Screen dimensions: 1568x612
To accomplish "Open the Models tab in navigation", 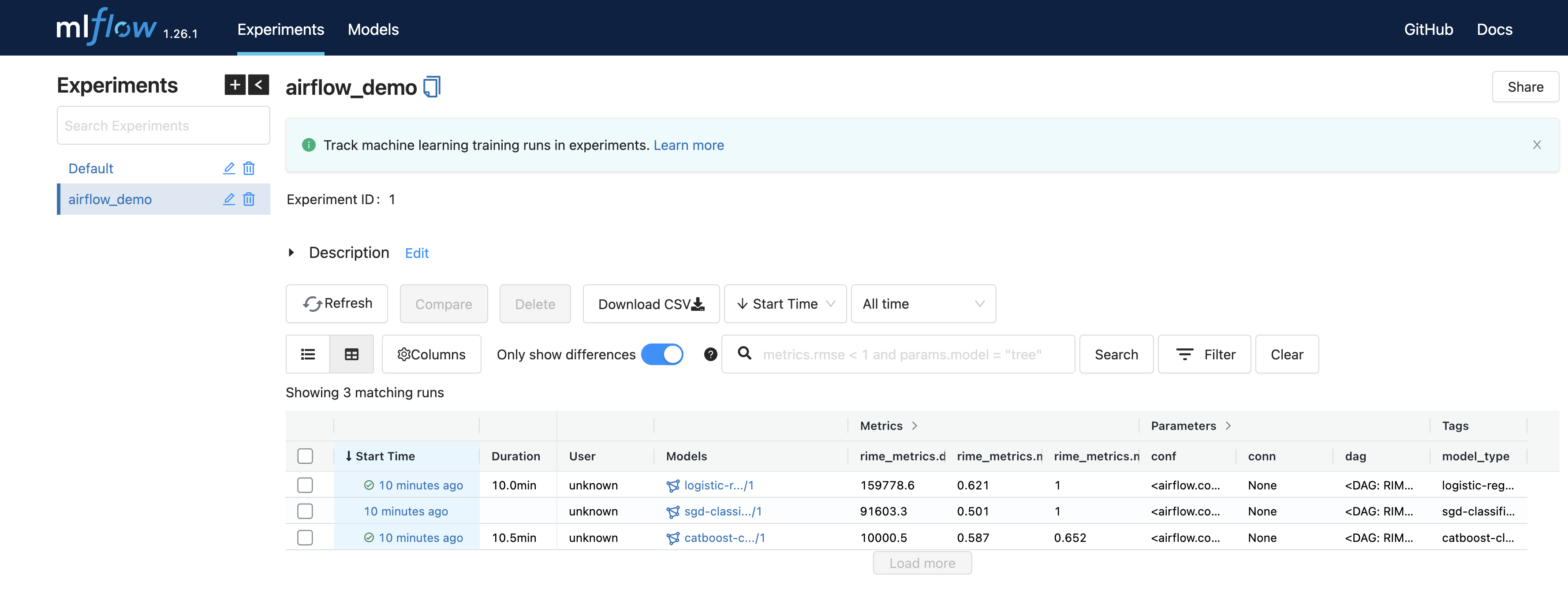I will [x=373, y=28].
